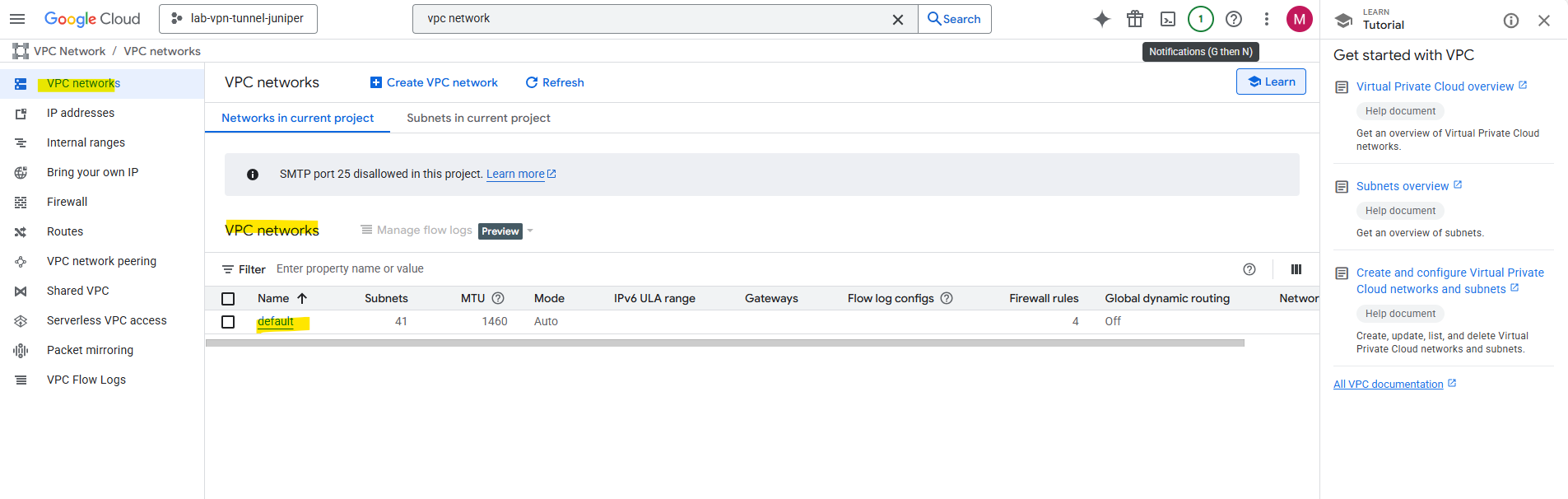This screenshot has width=1568, height=499.
Task: Open column display options icon
Action: pyautogui.click(x=1296, y=269)
